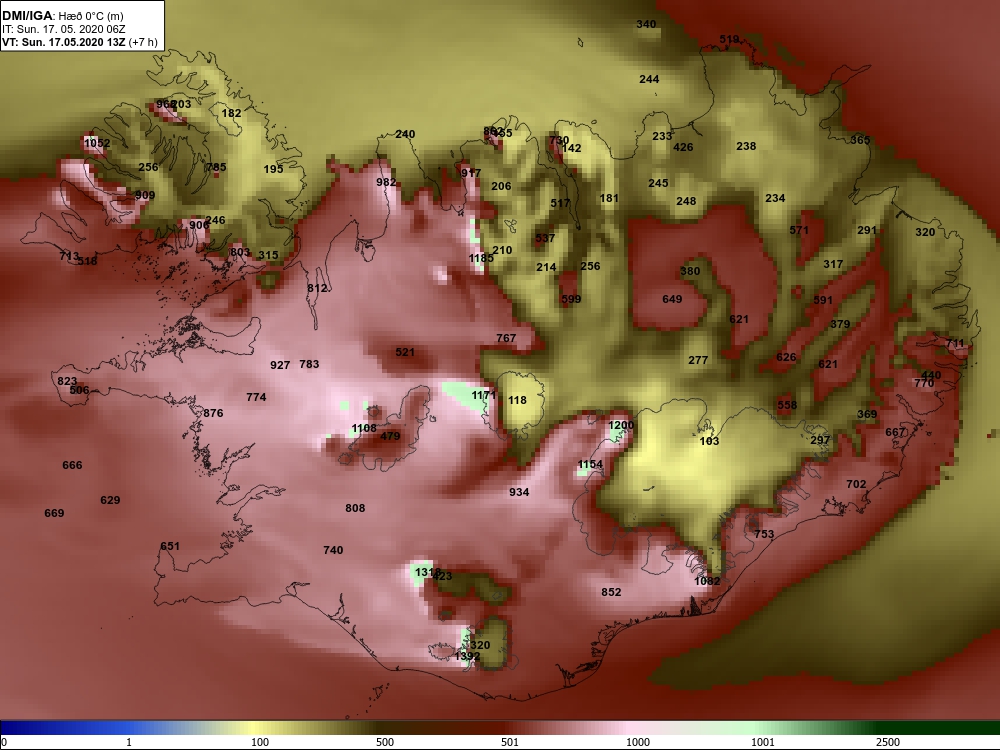
Task: Click the map value '909'
Action: click(145, 195)
